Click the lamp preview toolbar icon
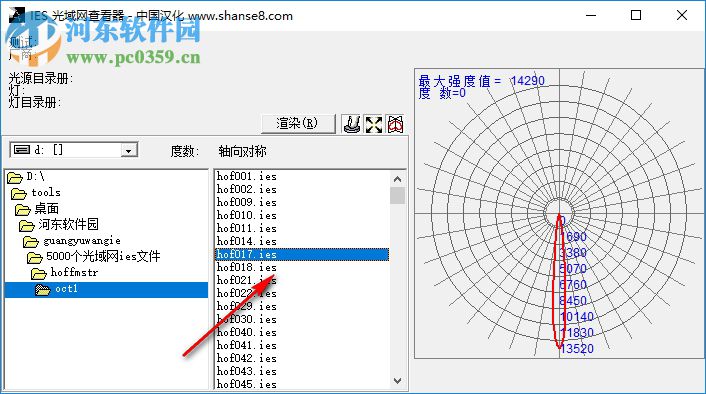Screen dimensions: 706x394 (352, 124)
